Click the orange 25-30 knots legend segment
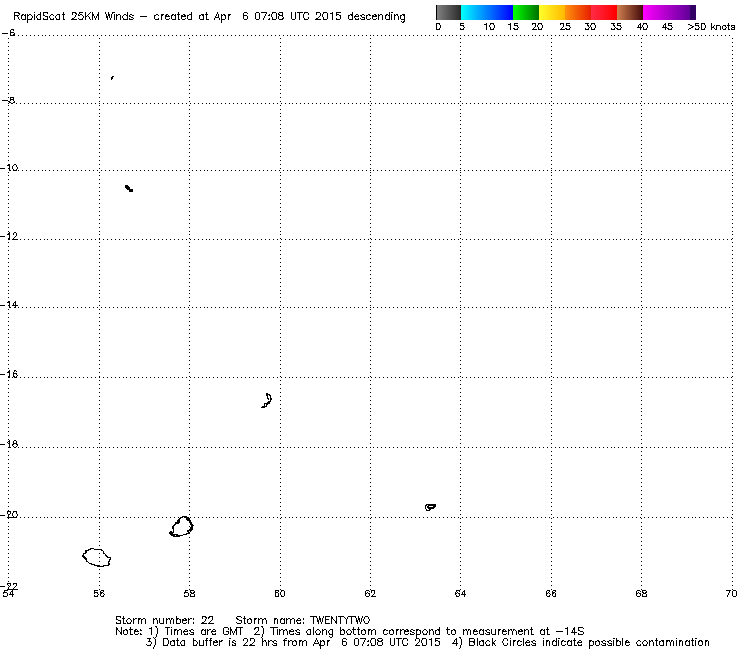Screen dimensions: 740x650 tap(578, 12)
